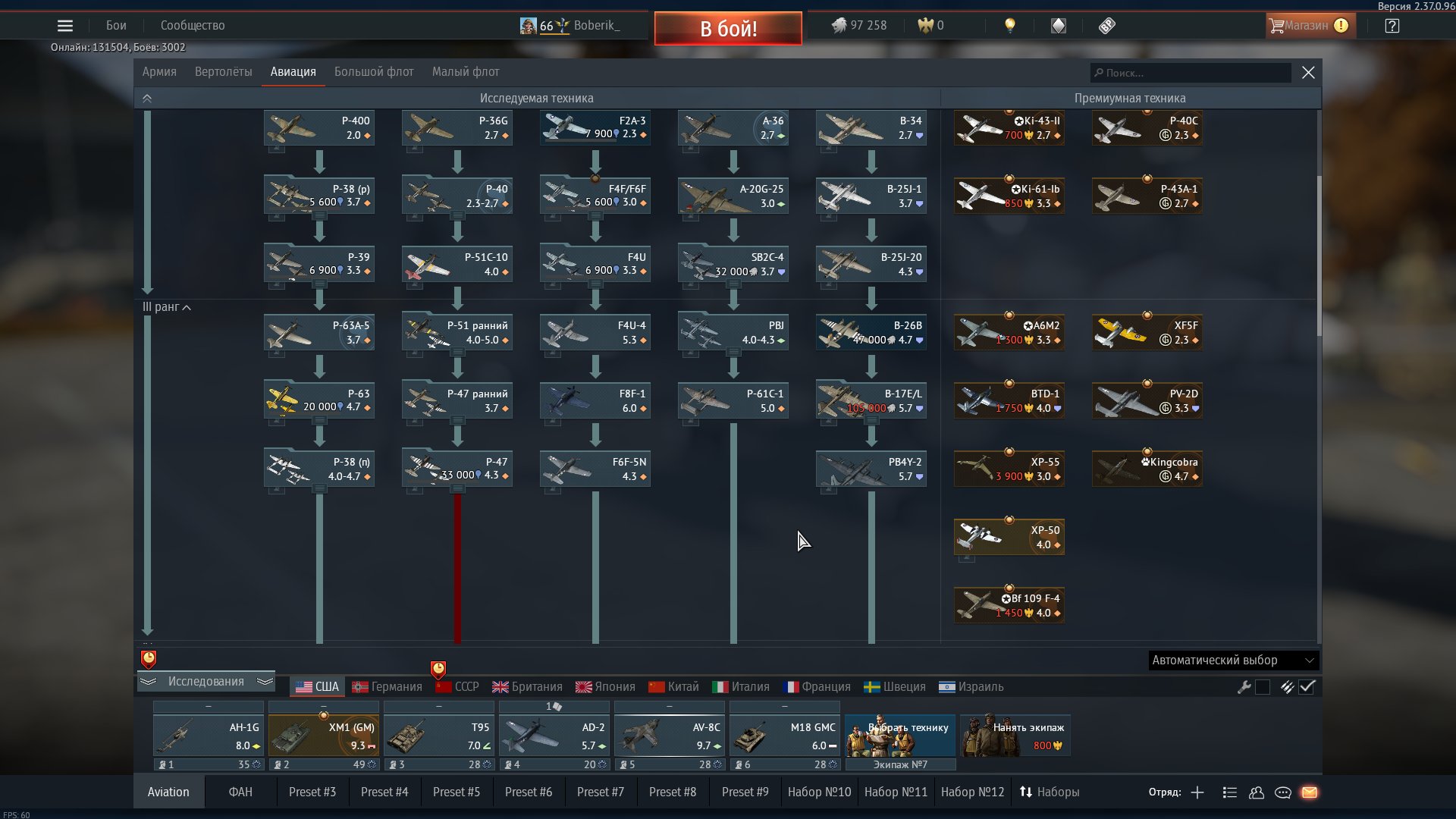This screenshot has height=819, width=1456.
Task: Select the Япония nation tab
Action: [x=605, y=687]
